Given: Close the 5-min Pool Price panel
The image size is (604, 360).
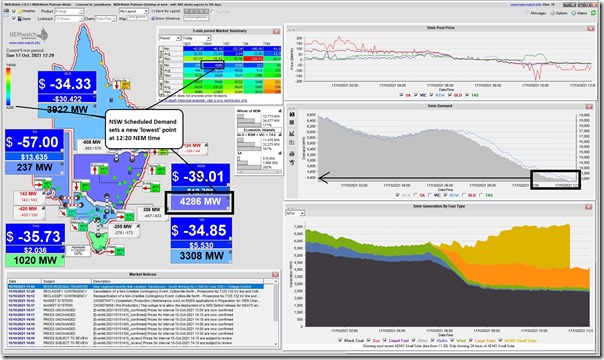Looking at the screenshot, I should pos(591,28).
